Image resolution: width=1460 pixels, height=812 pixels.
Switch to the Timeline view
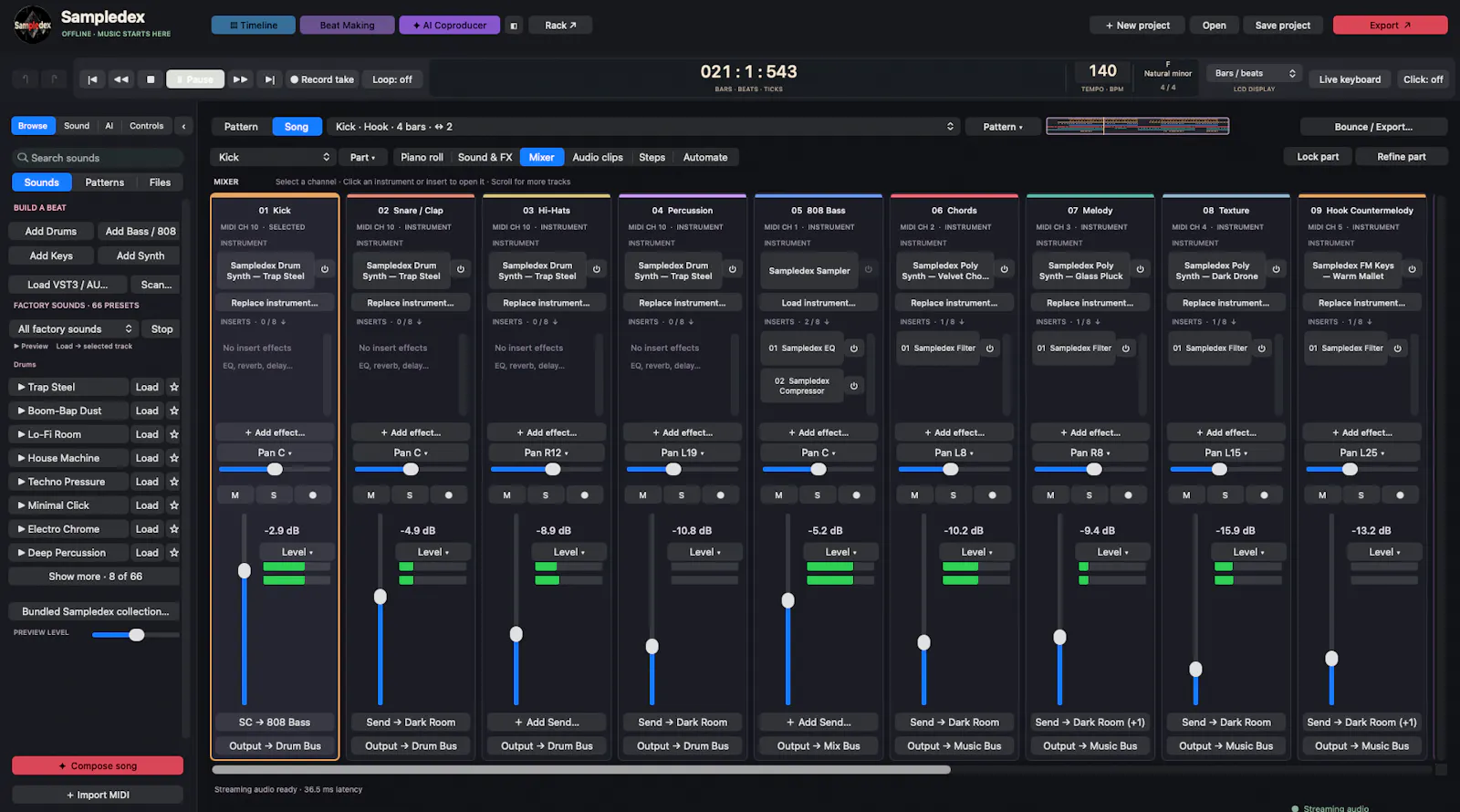point(253,26)
